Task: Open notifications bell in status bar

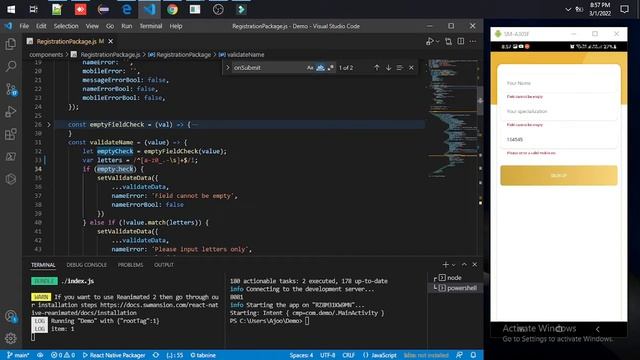Action: 473,355
